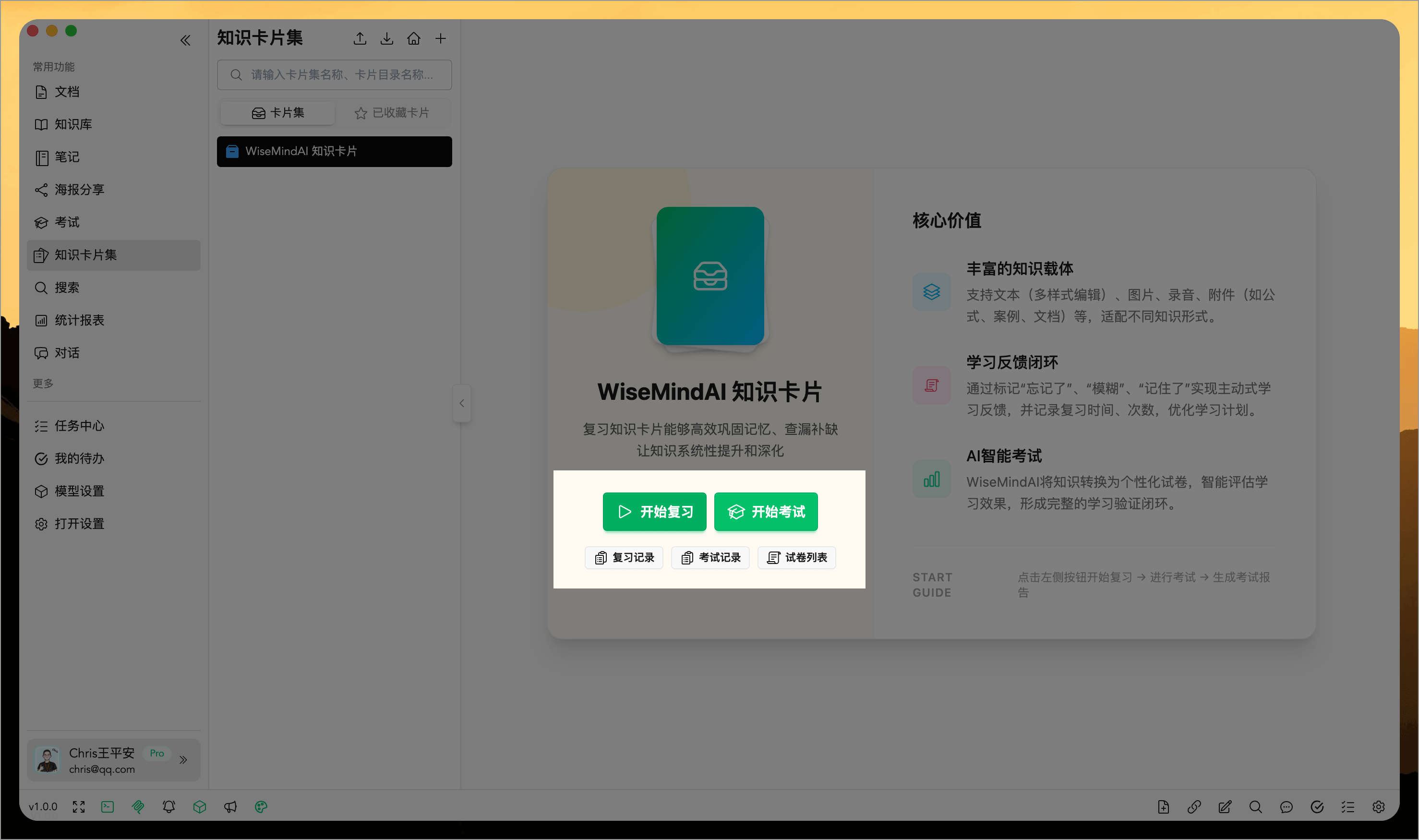1419x840 pixels.
Task: Click the 开始复习 button
Action: click(654, 512)
